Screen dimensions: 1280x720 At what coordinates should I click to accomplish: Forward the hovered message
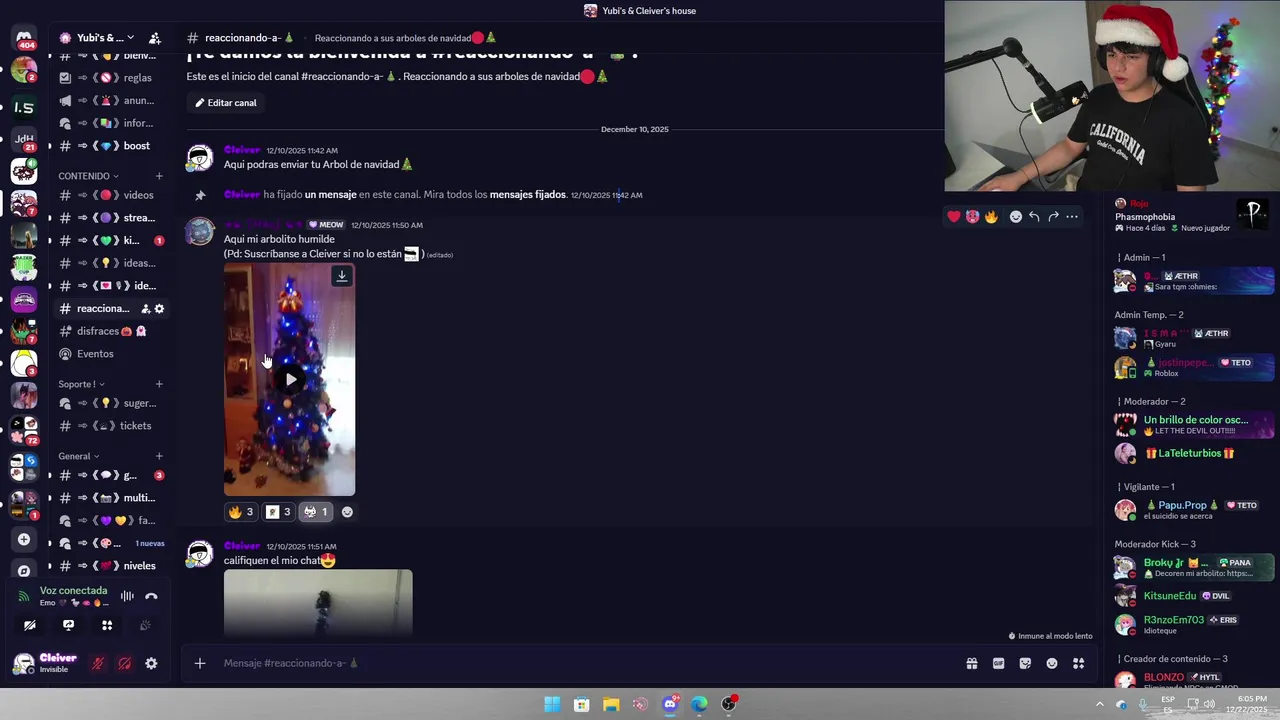1053,216
